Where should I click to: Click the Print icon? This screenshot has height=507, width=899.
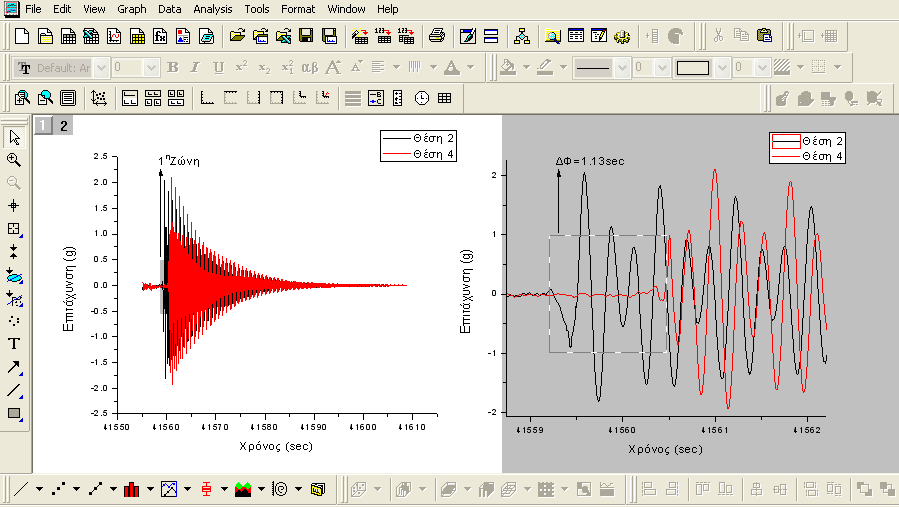(437, 36)
